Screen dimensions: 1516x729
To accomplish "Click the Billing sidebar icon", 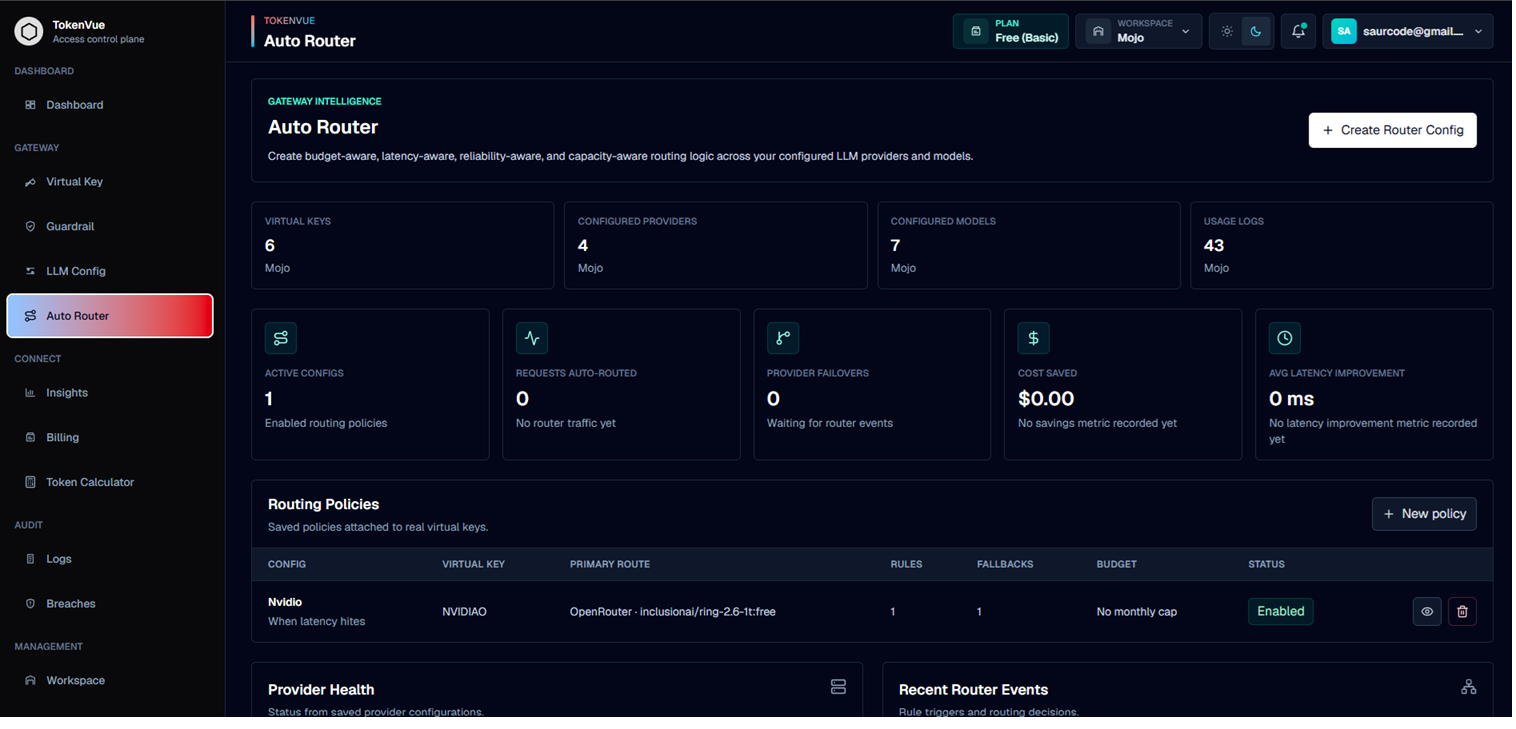I will pos(30,438).
